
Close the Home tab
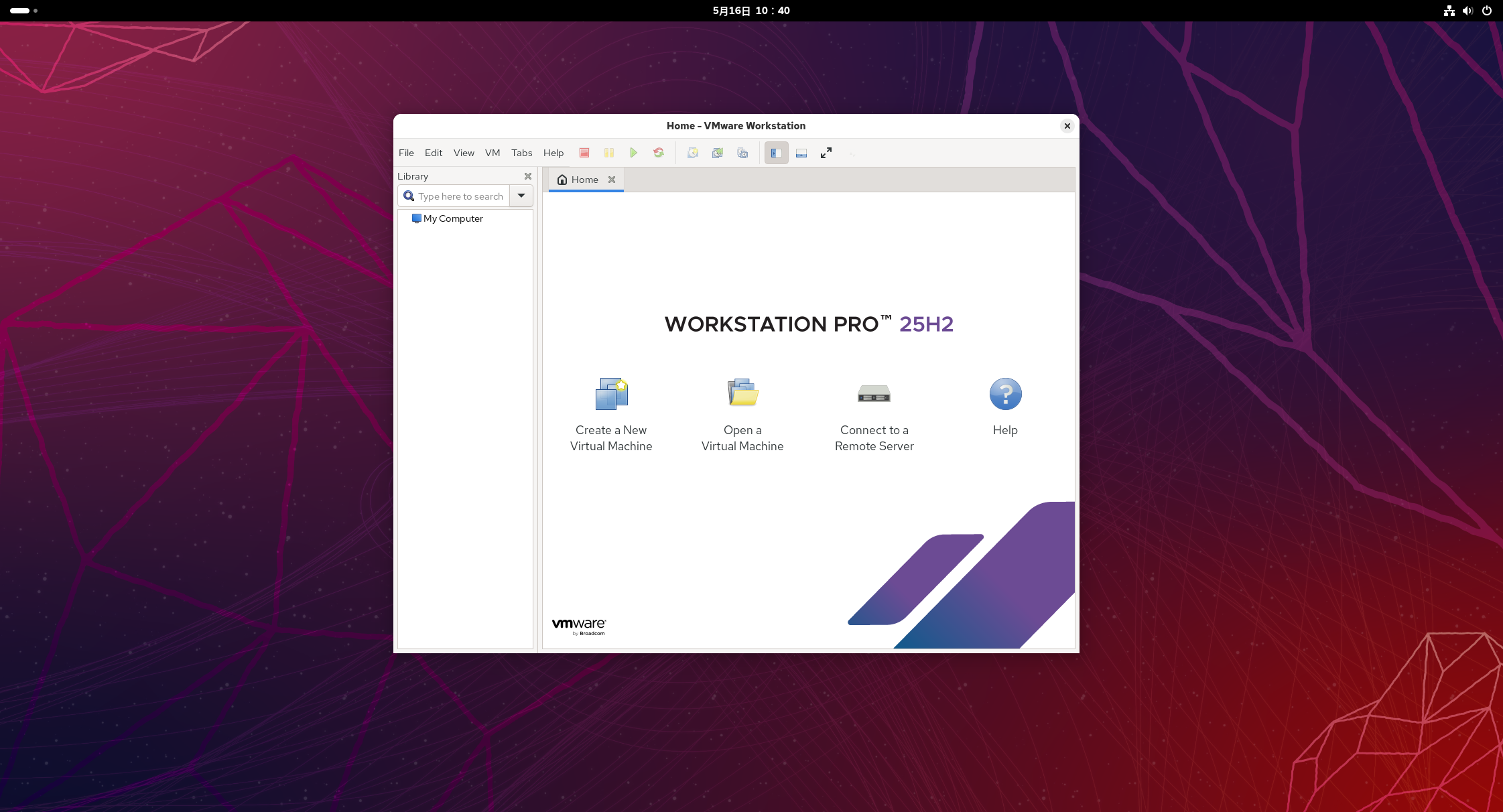pos(612,180)
